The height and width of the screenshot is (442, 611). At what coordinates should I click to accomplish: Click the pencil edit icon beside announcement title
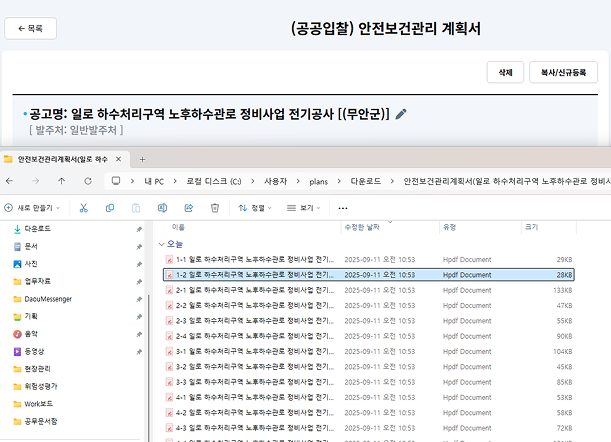point(401,115)
